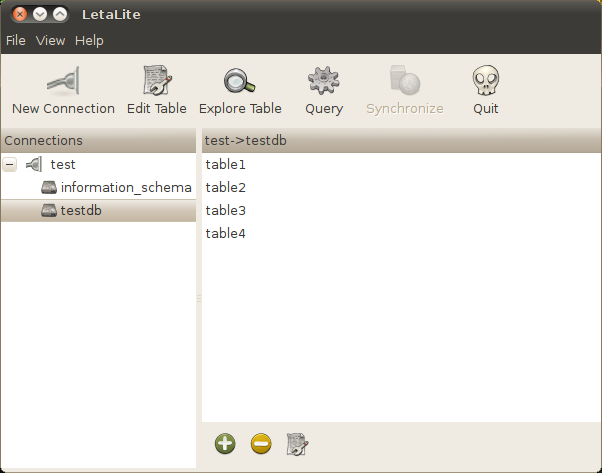Collapse the test connection tree node

coord(10,164)
